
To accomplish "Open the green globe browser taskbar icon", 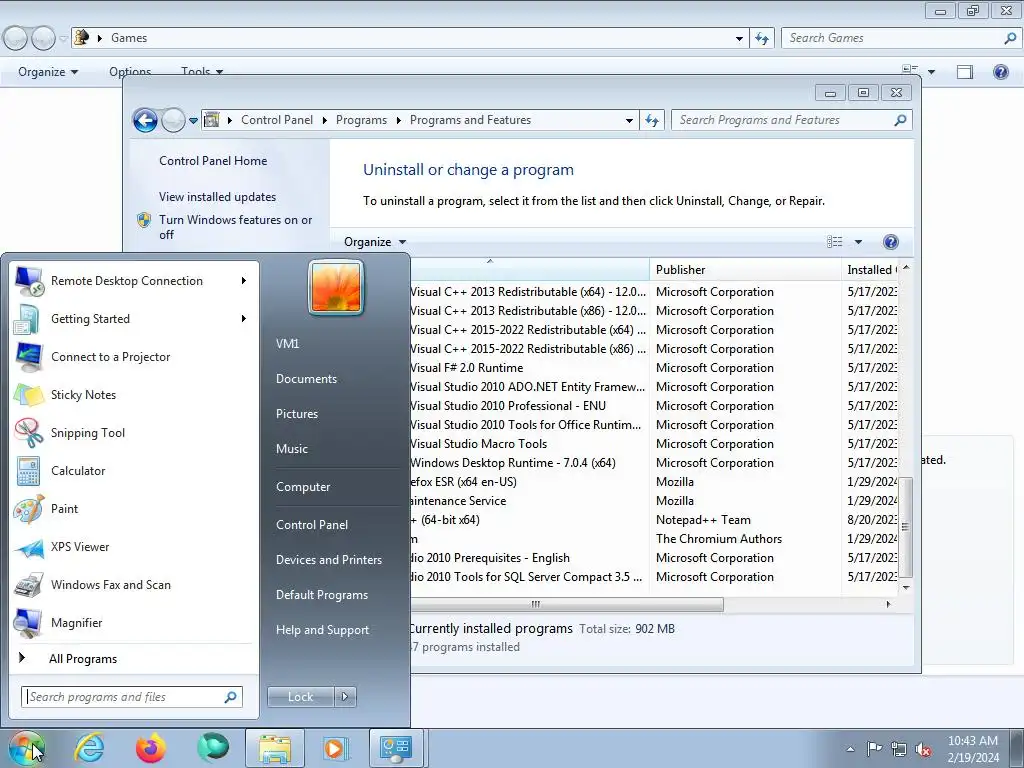I will point(214,748).
